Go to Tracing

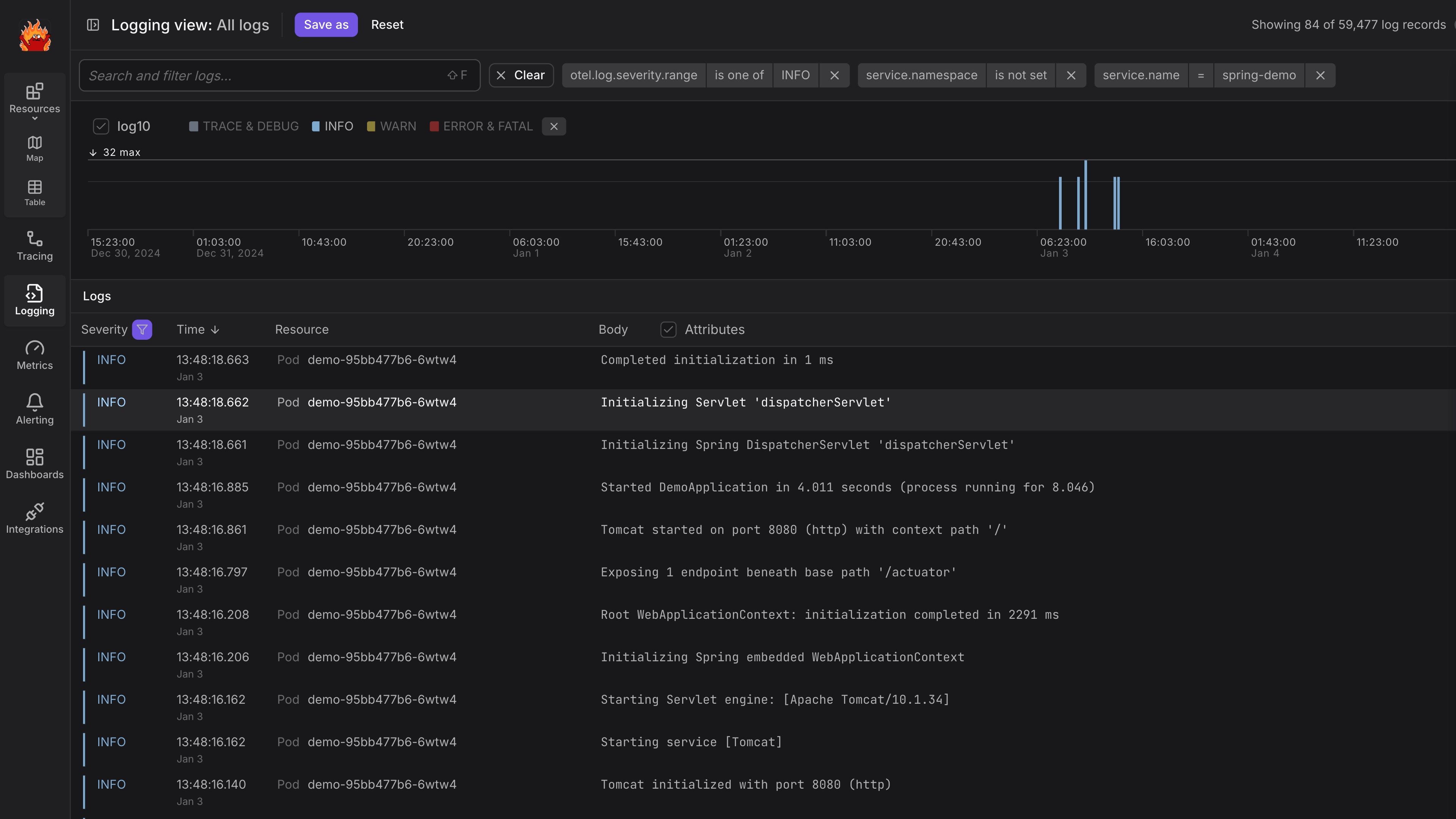coord(35,246)
